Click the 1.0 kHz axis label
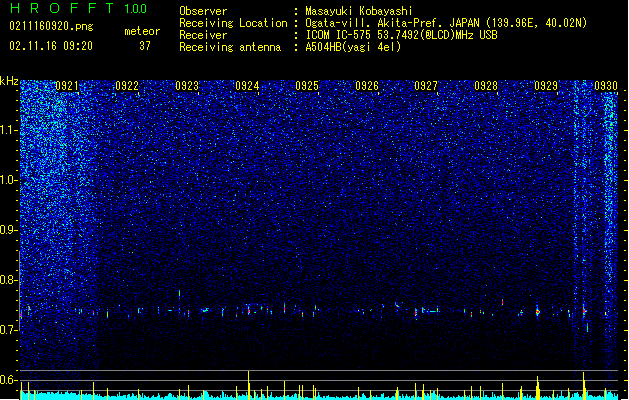The width and height of the screenshot is (629, 400). click(9, 180)
